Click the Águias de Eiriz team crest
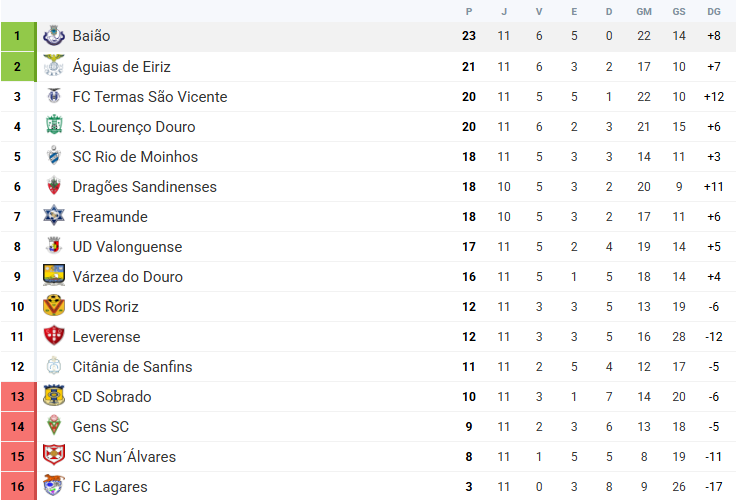 click(x=54, y=67)
